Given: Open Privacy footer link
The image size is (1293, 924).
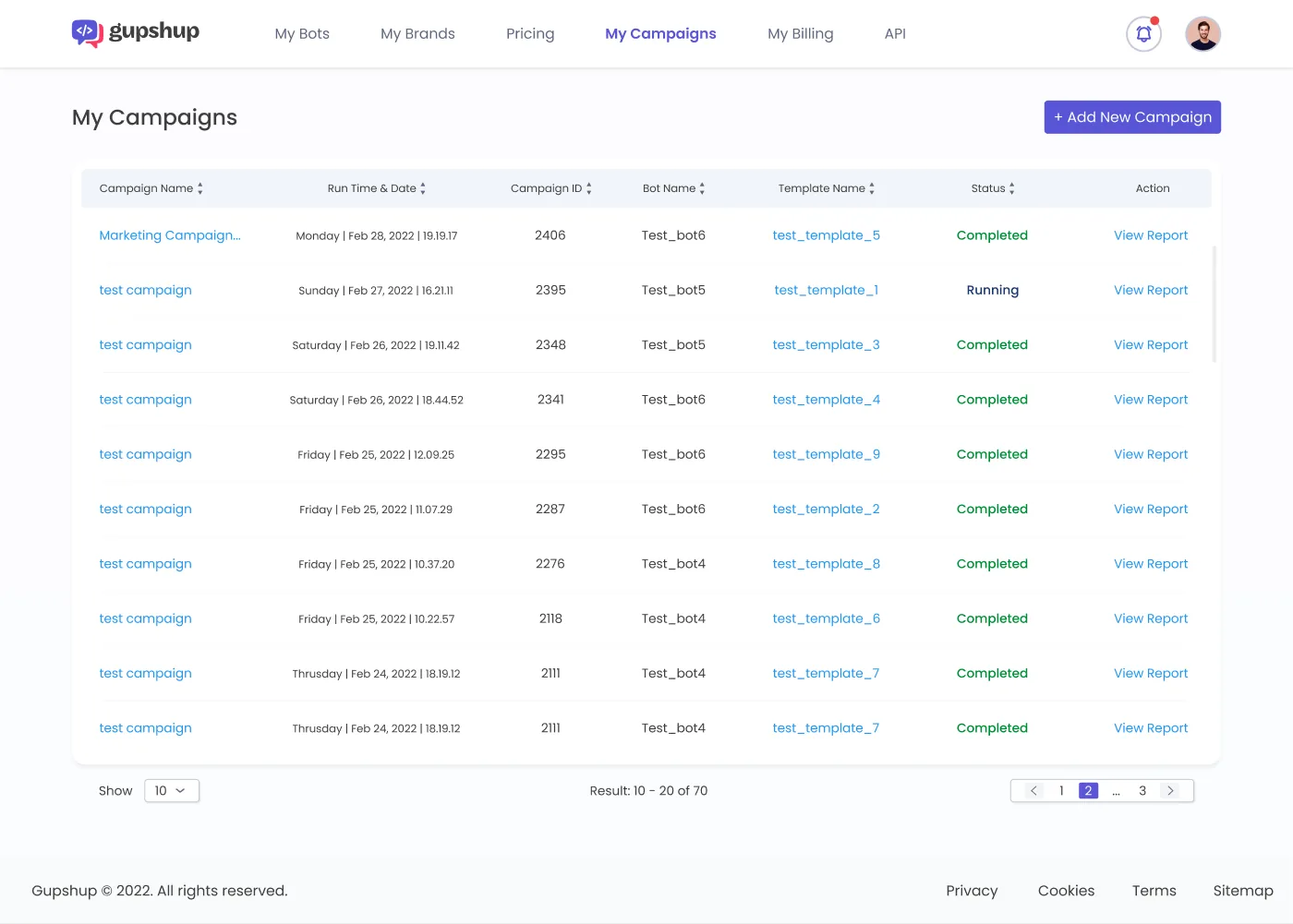Looking at the screenshot, I should pos(972,891).
